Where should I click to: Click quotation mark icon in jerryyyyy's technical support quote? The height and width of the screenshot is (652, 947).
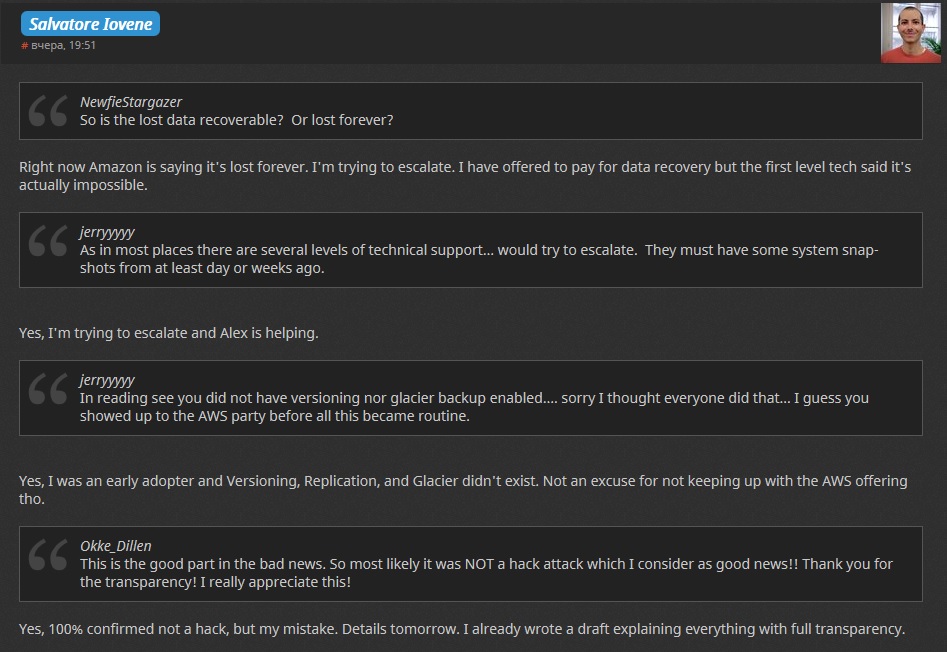pyautogui.click(x=49, y=241)
